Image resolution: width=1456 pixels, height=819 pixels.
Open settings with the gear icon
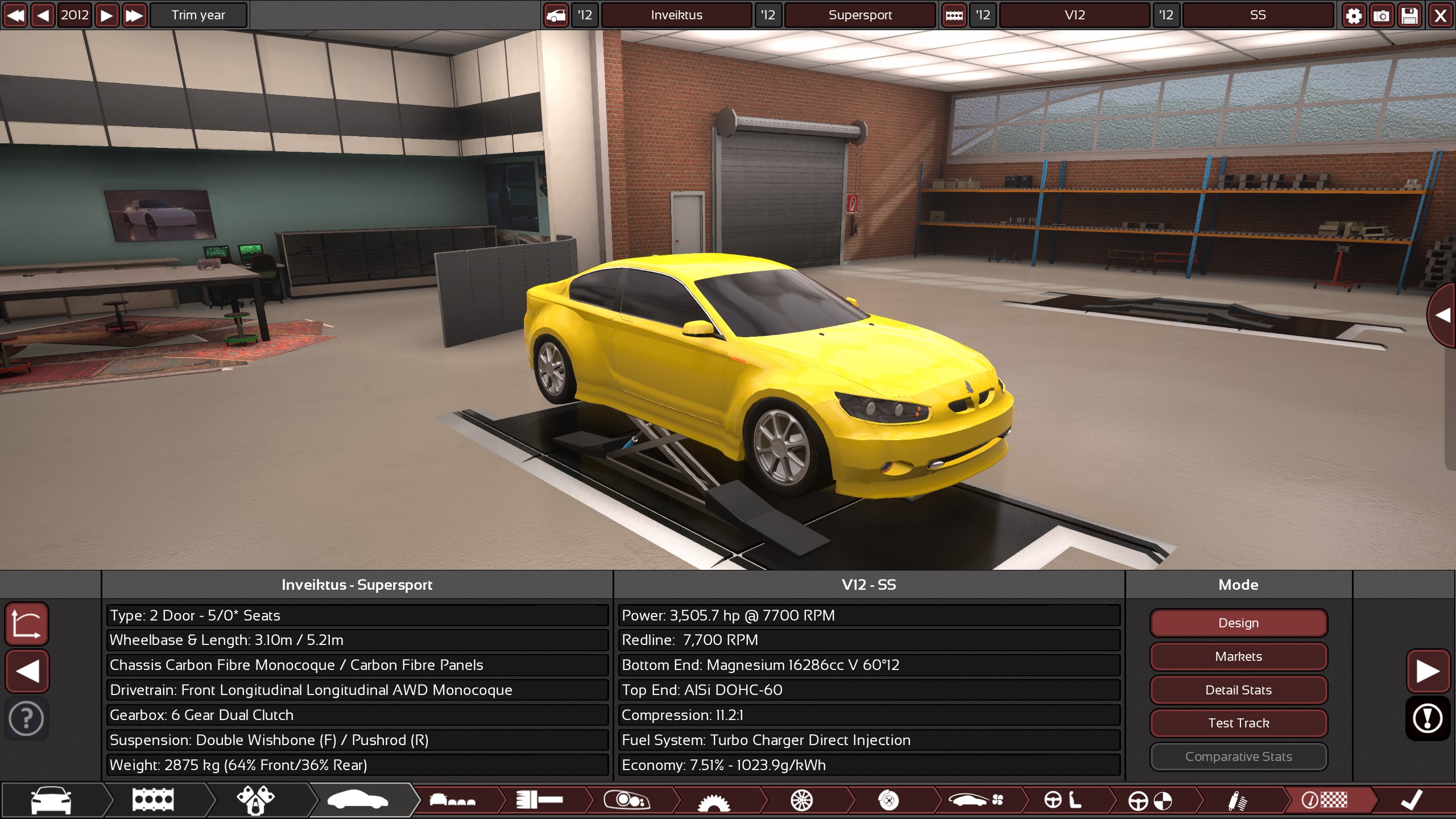(1354, 15)
